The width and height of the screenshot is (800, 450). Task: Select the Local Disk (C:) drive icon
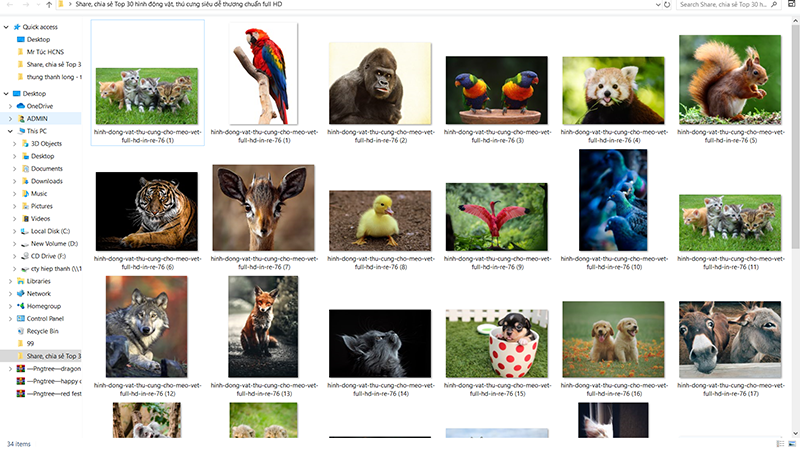tap(25, 231)
